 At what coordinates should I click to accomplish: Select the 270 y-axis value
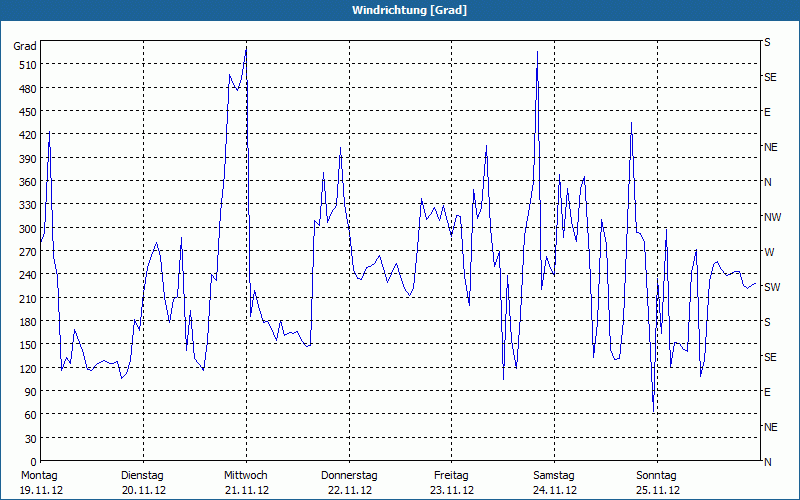(x=28, y=252)
